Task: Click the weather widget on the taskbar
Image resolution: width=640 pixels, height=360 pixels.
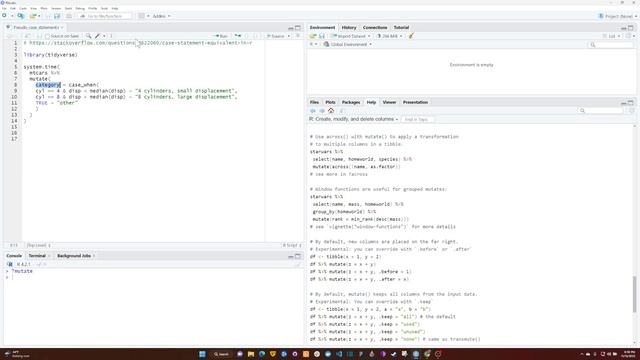Action: point(16,354)
